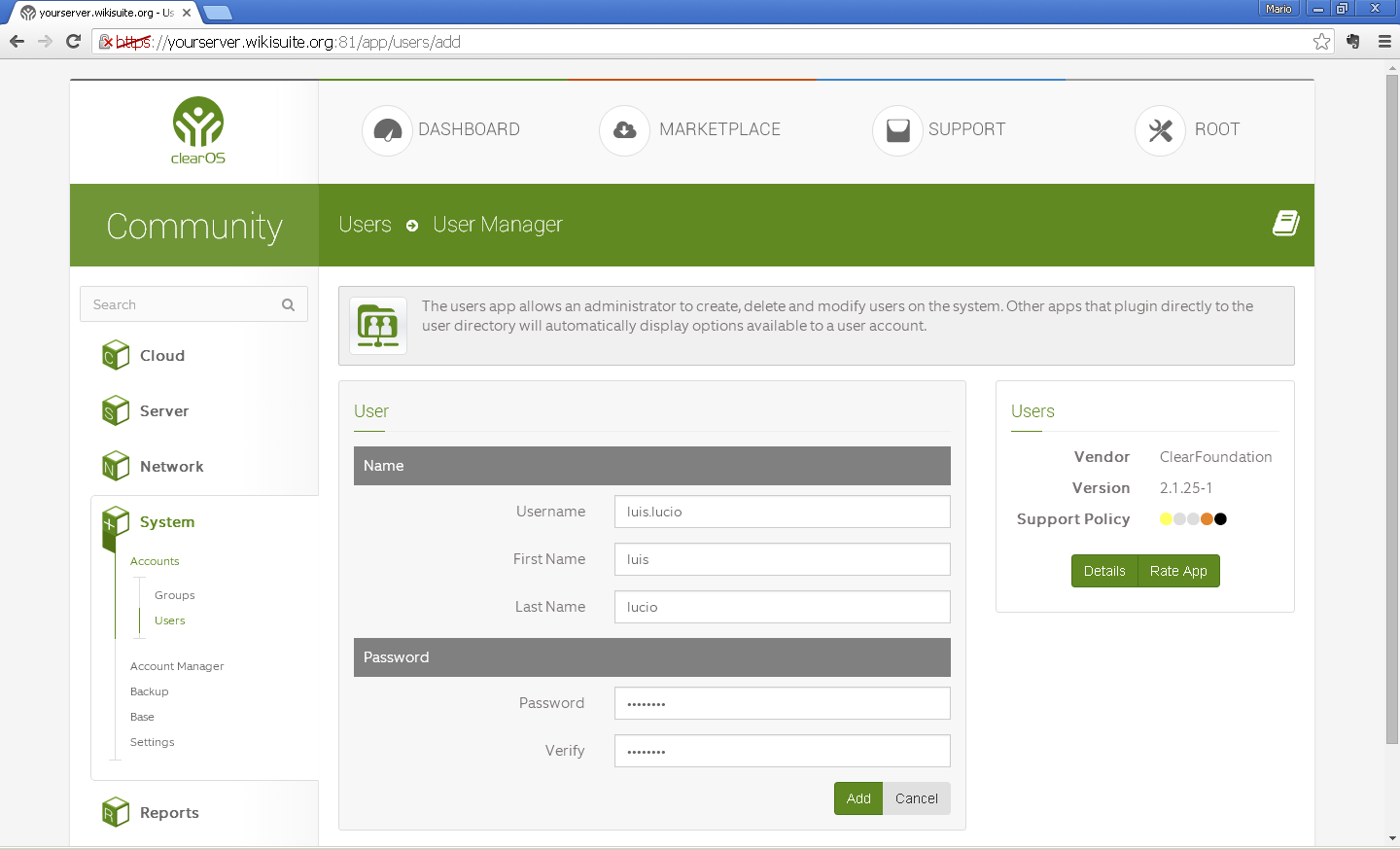The height and width of the screenshot is (850, 1400).
Task: Expand the Server category in sidebar
Action: coord(163,411)
